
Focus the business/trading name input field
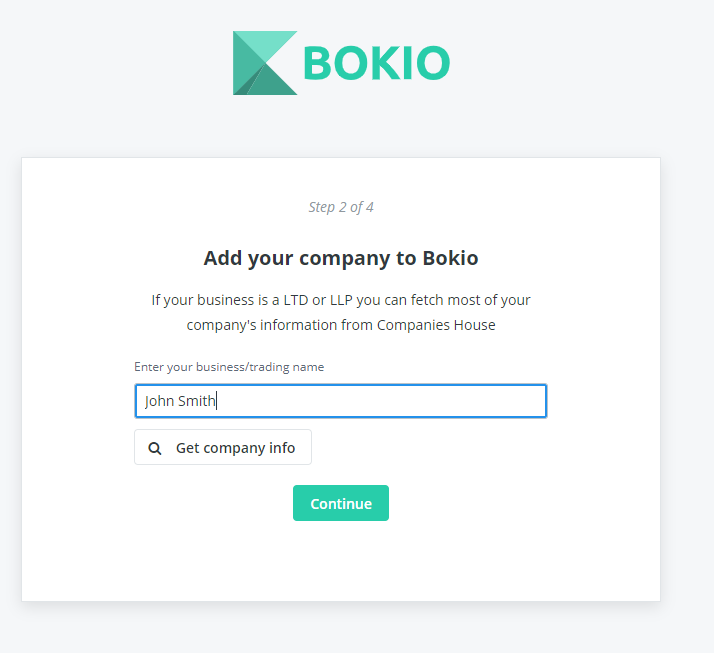341,401
